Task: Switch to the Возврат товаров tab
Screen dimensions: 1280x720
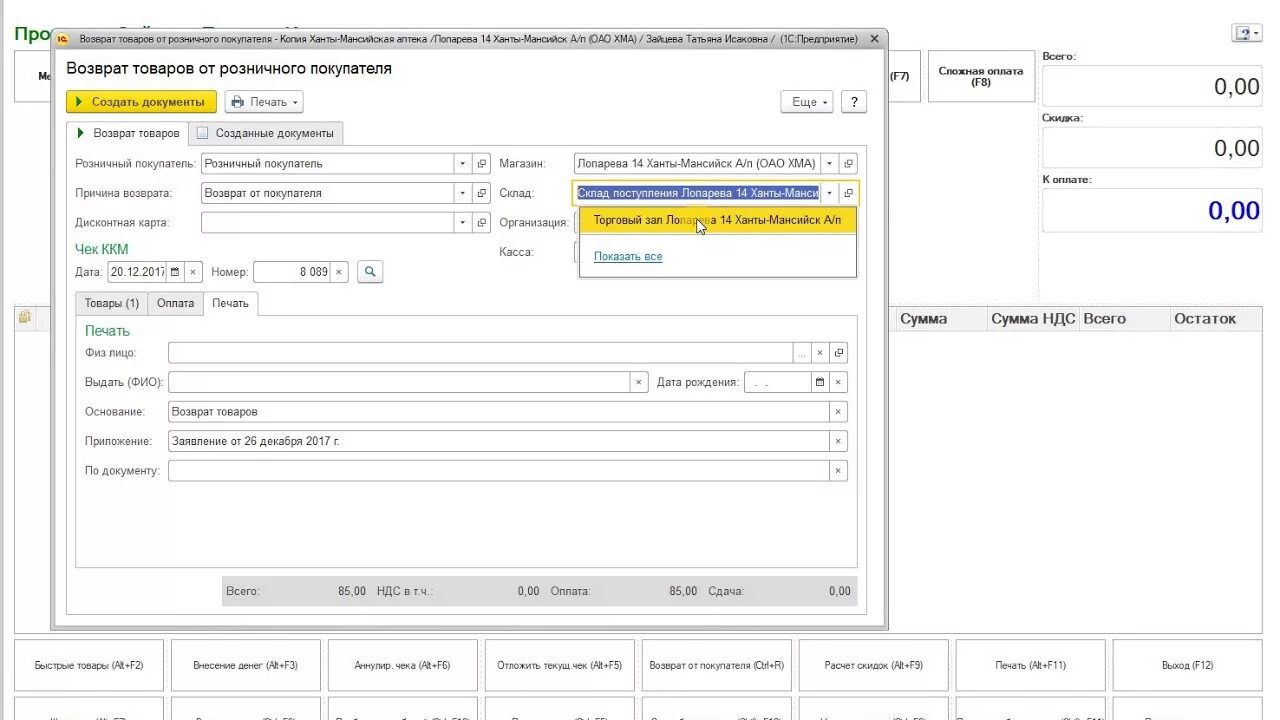Action: point(127,133)
